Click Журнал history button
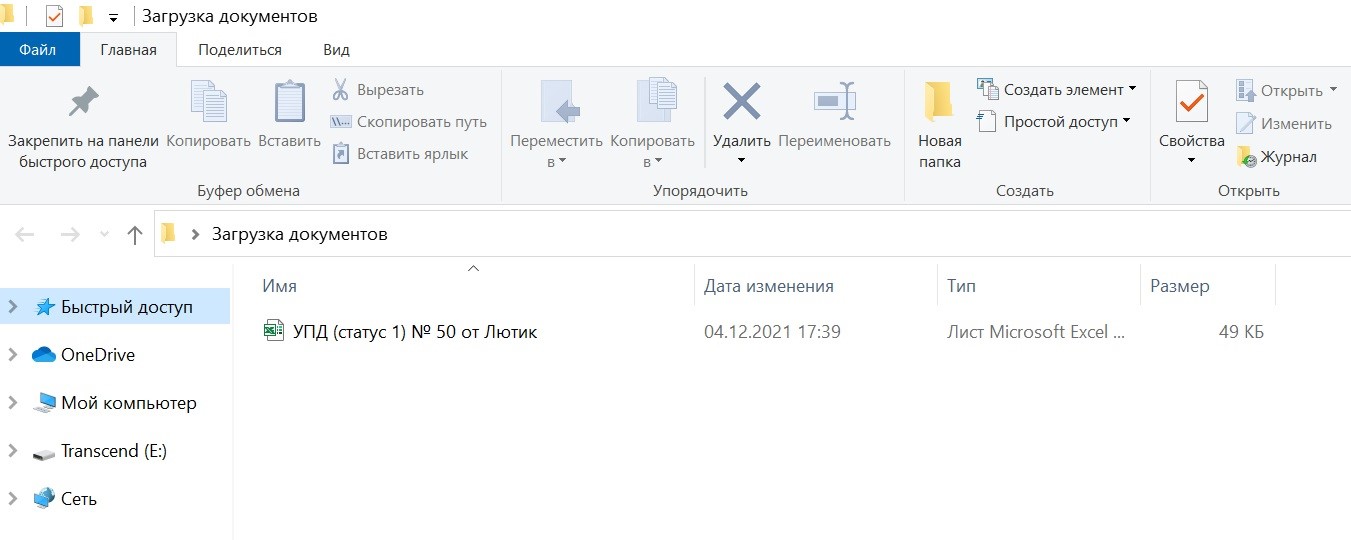The height and width of the screenshot is (540, 1351). point(1276,156)
